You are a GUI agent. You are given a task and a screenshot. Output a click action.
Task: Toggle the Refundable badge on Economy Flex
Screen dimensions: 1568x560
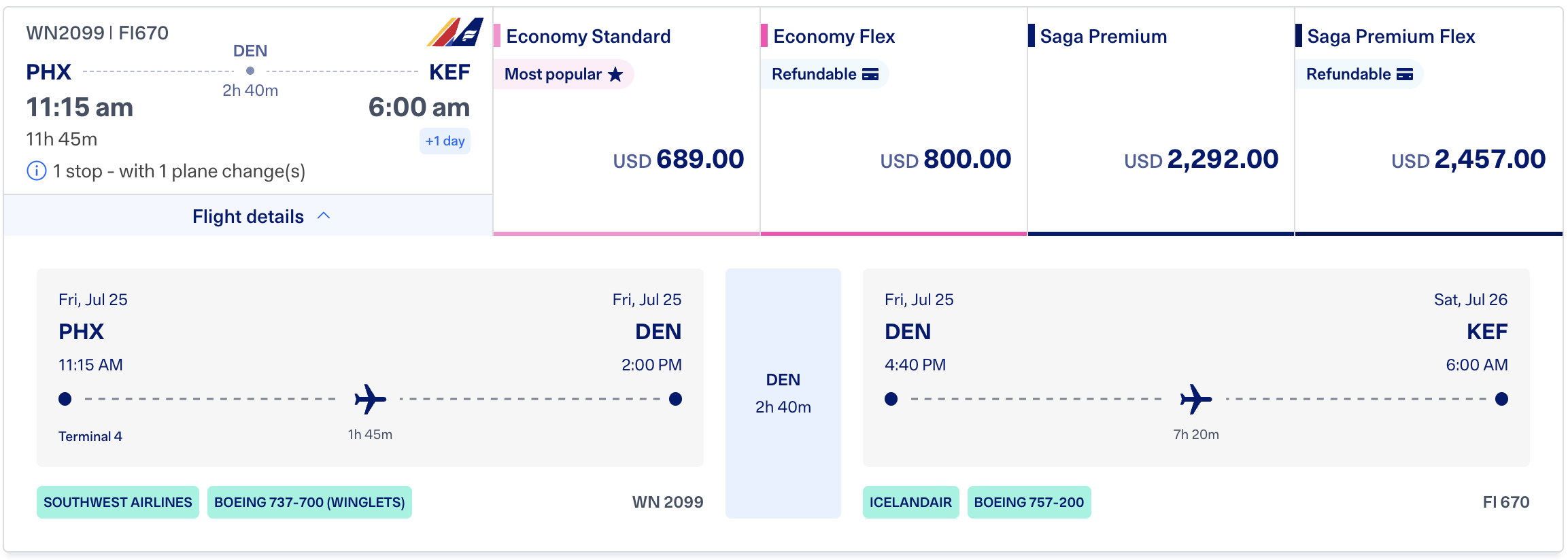click(823, 74)
